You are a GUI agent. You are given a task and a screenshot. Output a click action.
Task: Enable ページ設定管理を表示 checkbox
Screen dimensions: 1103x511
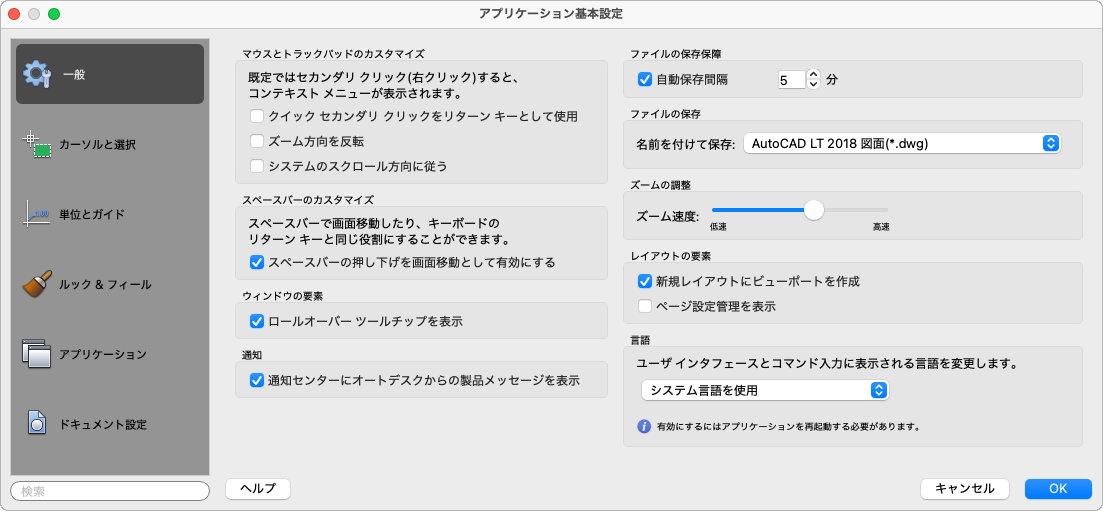point(645,306)
